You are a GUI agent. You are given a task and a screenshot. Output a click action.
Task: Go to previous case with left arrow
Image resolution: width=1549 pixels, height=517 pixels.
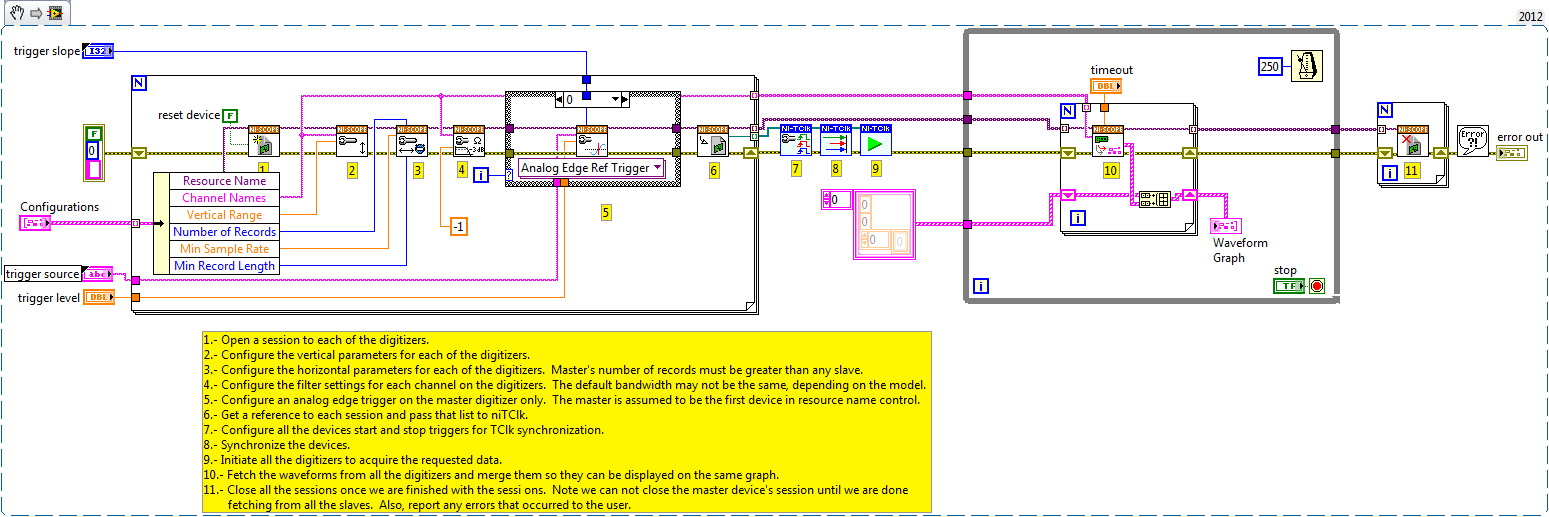(559, 100)
